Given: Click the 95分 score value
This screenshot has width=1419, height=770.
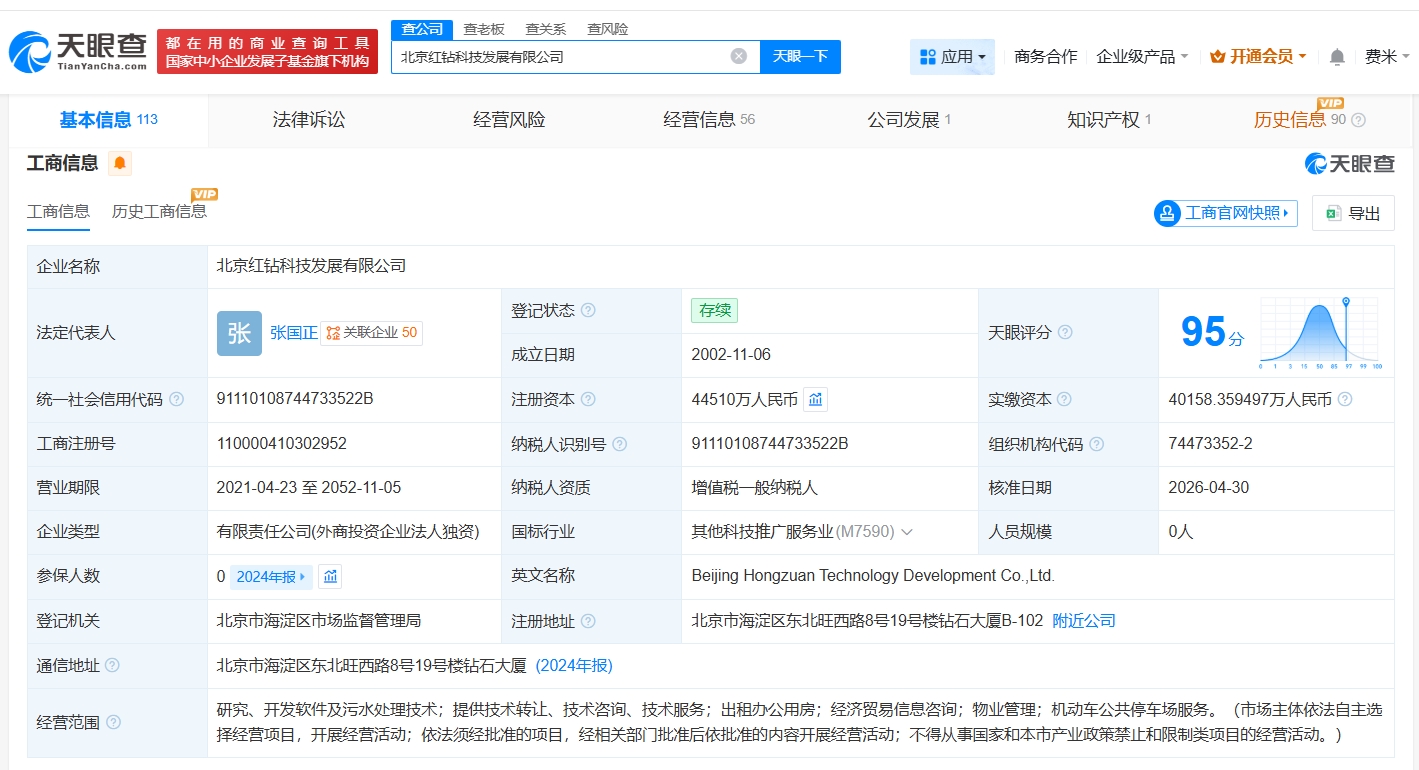Looking at the screenshot, I should 1212,332.
